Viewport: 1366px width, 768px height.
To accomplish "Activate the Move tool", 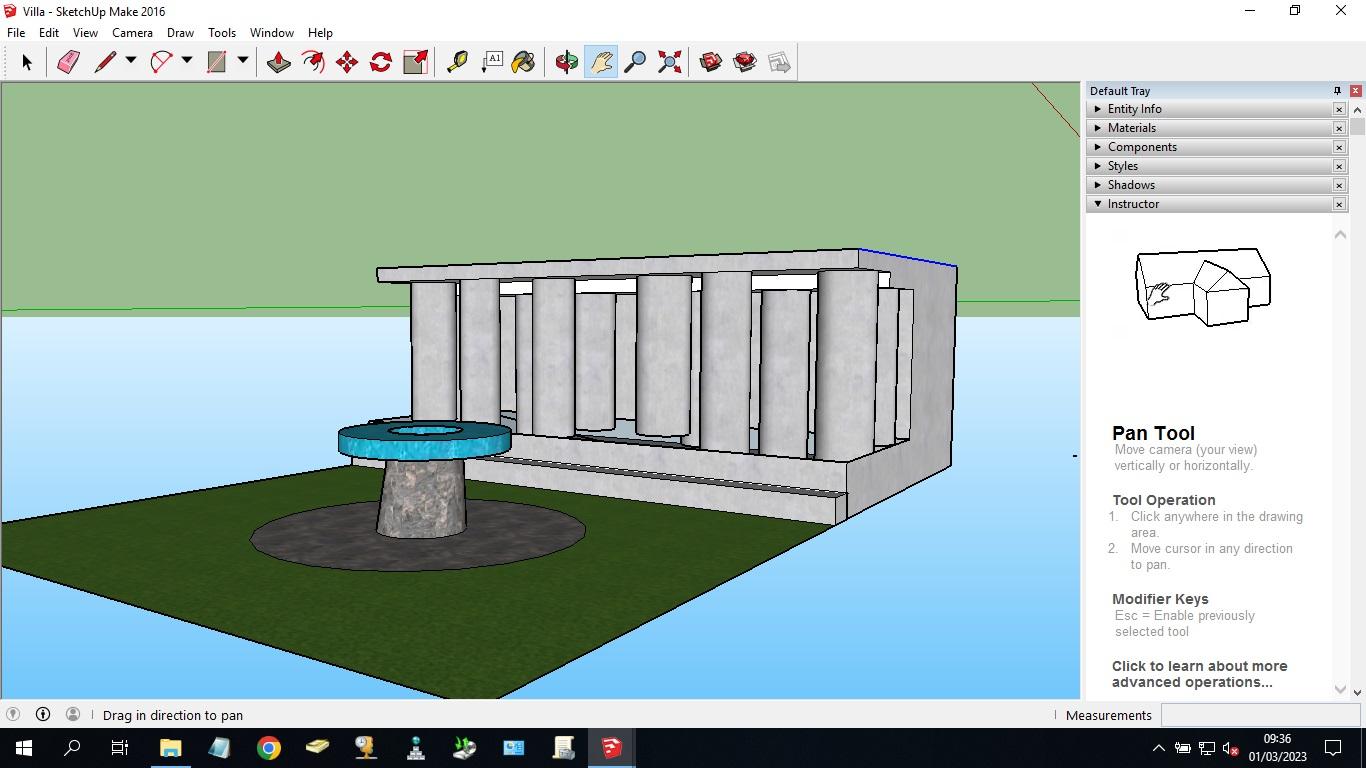I will pos(347,62).
